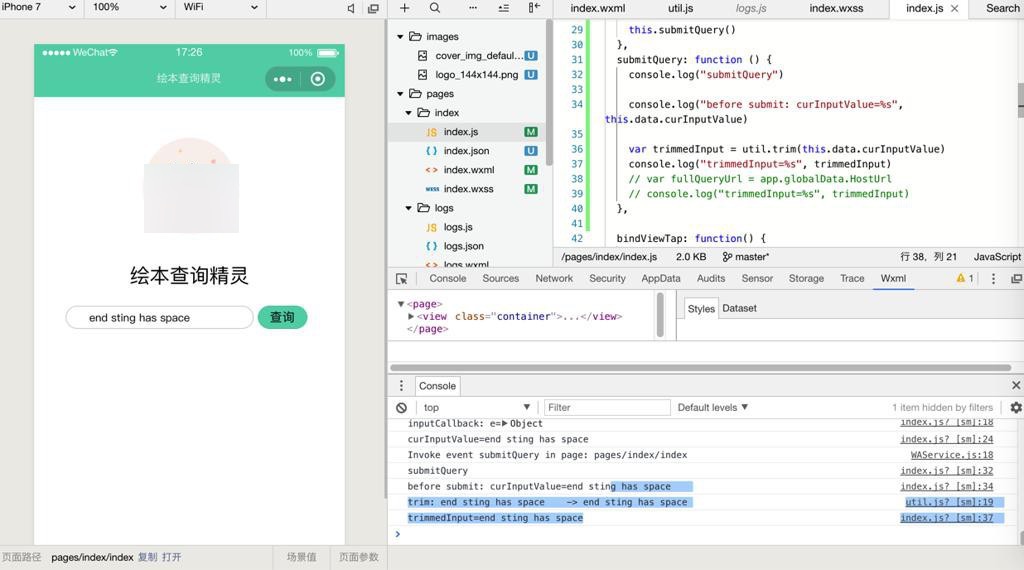Open file search magnifier in explorer toolbar
Image resolution: width=1024 pixels, height=570 pixels.
(435, 8)
